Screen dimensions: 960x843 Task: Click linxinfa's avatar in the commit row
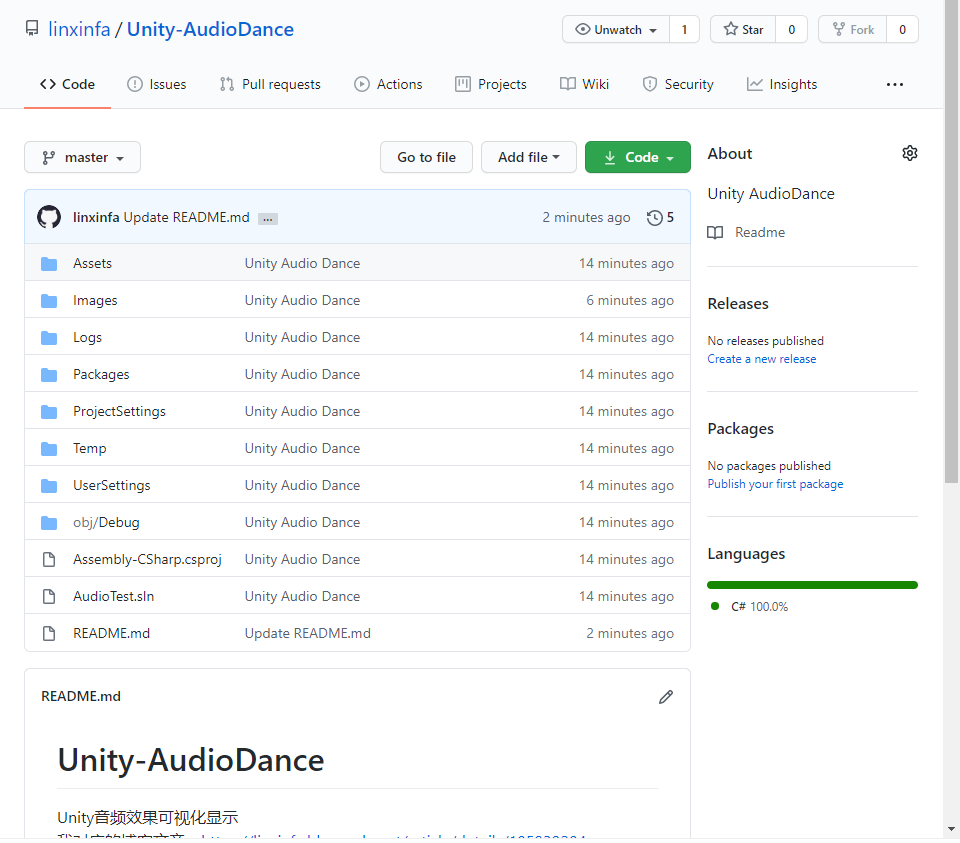click(48, 217)
